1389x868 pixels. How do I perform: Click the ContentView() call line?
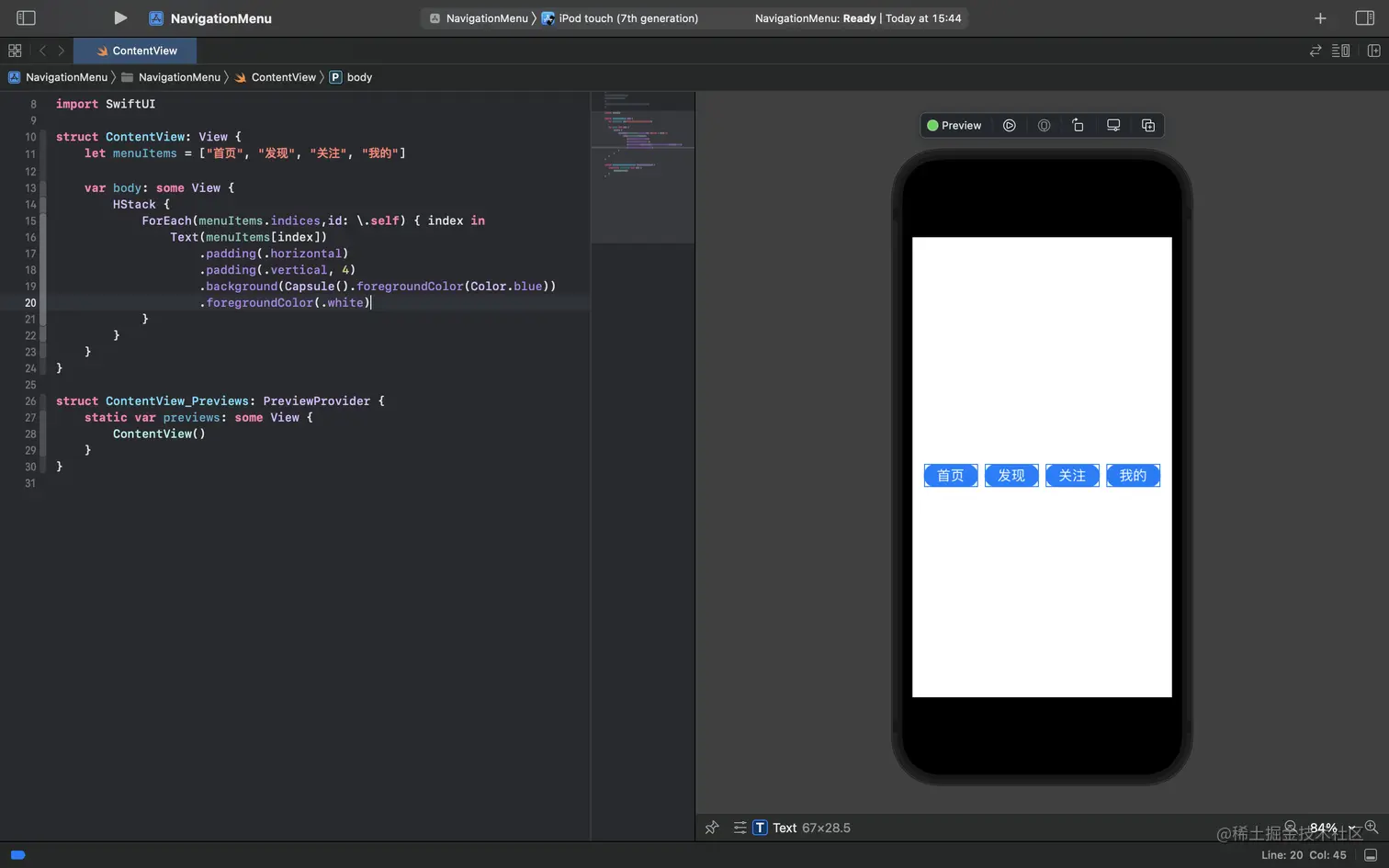coord(159,434)
